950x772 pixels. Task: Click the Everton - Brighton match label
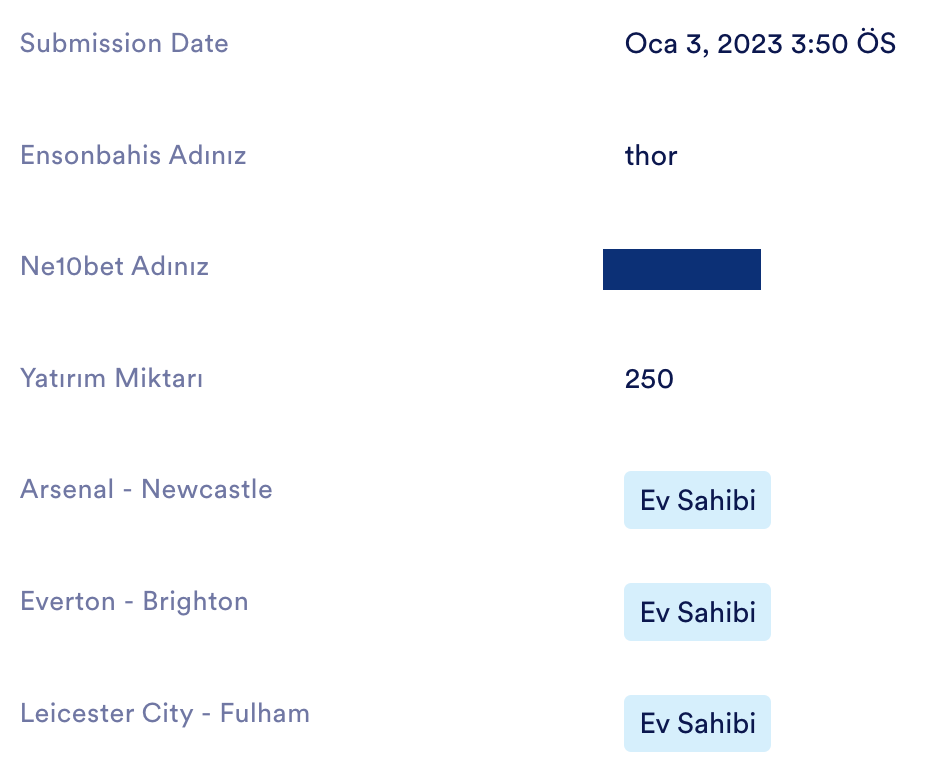pos(134,602)
